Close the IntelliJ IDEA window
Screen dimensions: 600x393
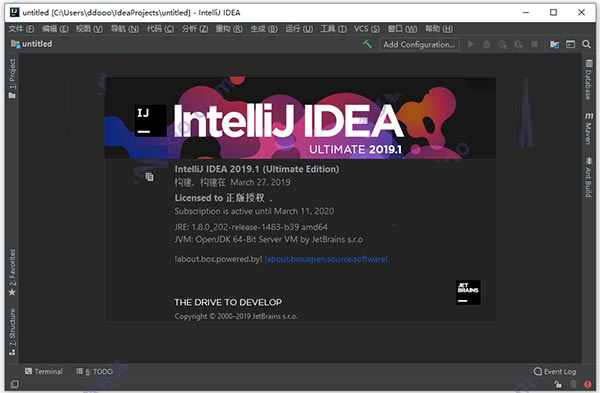coord(582,12)
